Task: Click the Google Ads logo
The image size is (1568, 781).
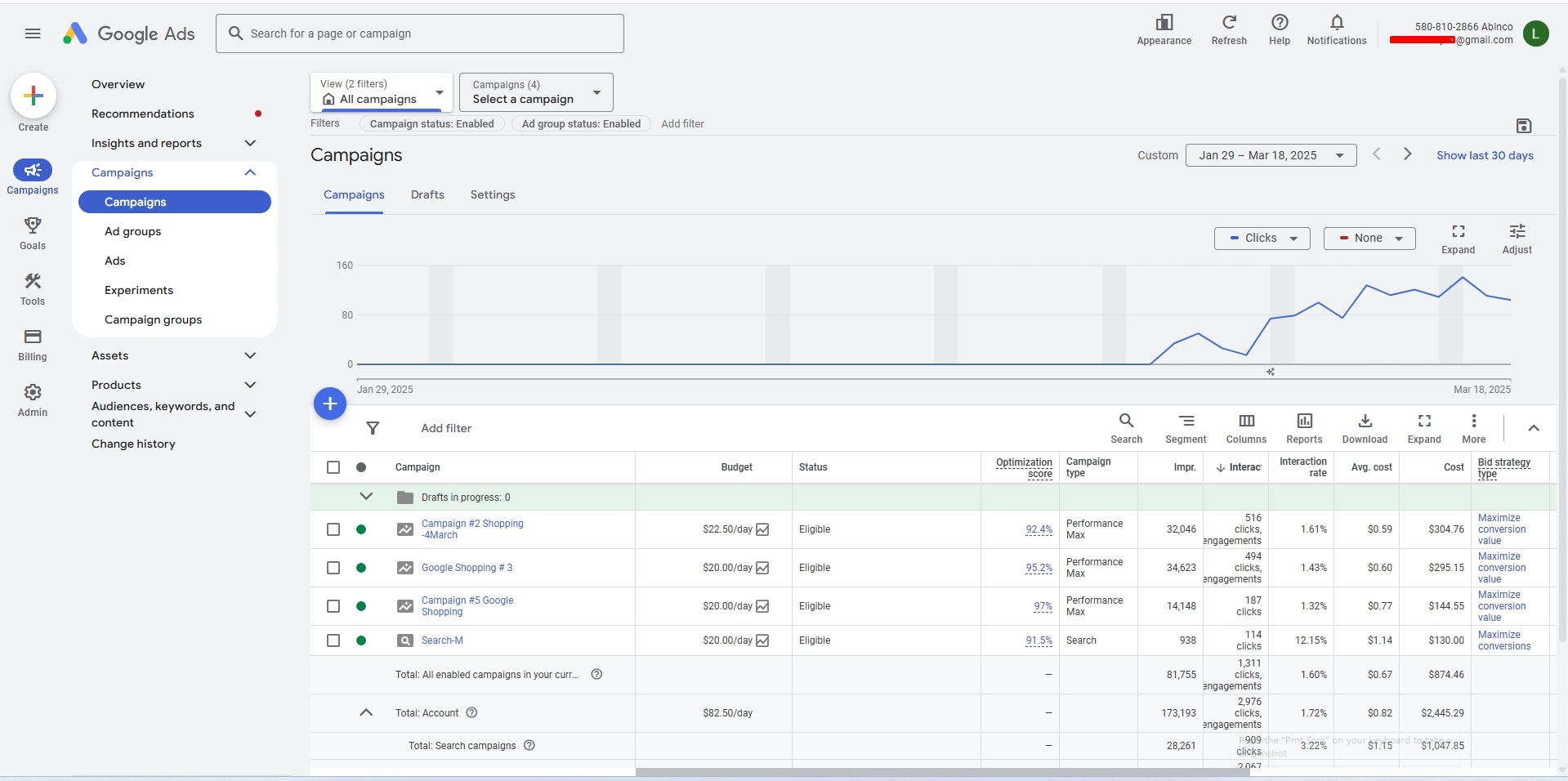Action: click(x=129, y=33)
